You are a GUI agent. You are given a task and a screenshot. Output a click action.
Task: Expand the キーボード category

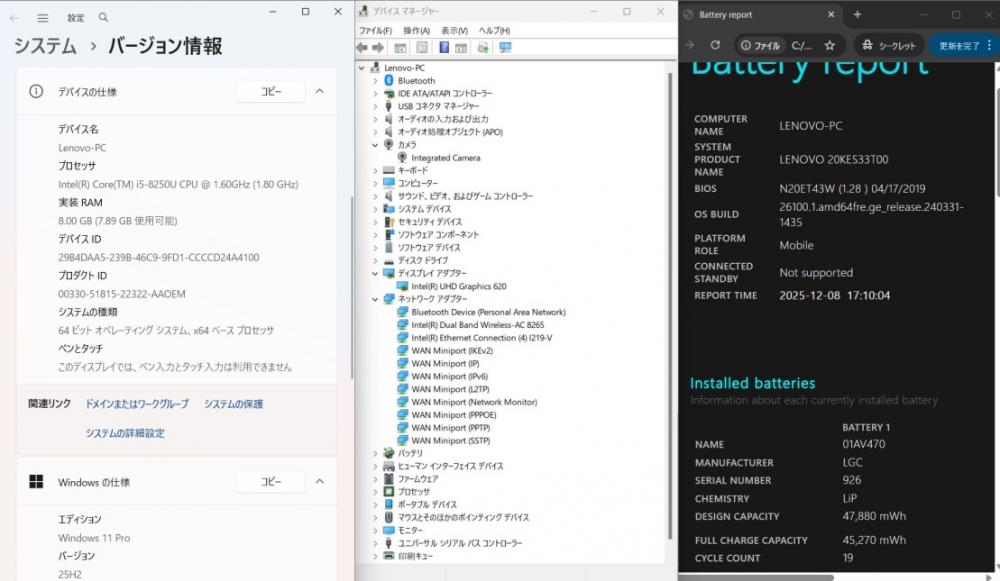(375, 170)
